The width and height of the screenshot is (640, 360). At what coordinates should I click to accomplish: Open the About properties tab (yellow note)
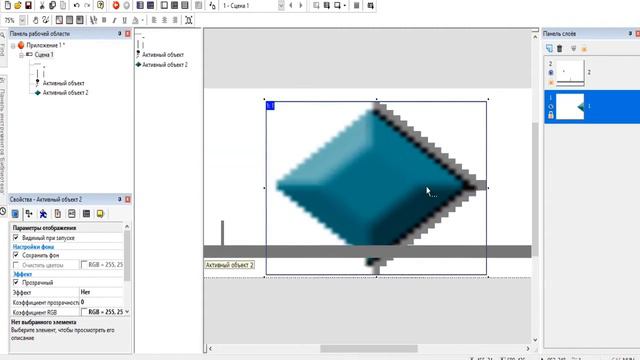click(x=100, y=213)
